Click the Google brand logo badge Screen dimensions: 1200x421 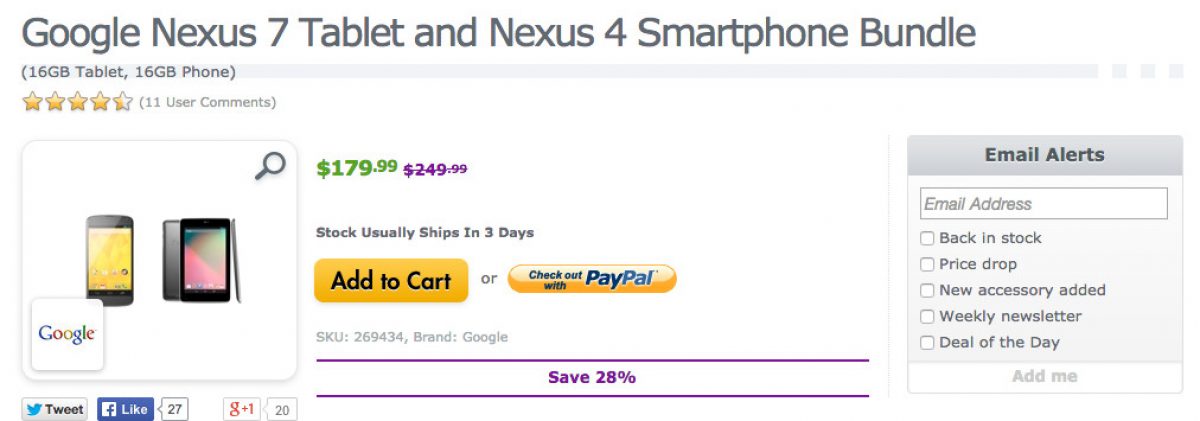(67, 334)
